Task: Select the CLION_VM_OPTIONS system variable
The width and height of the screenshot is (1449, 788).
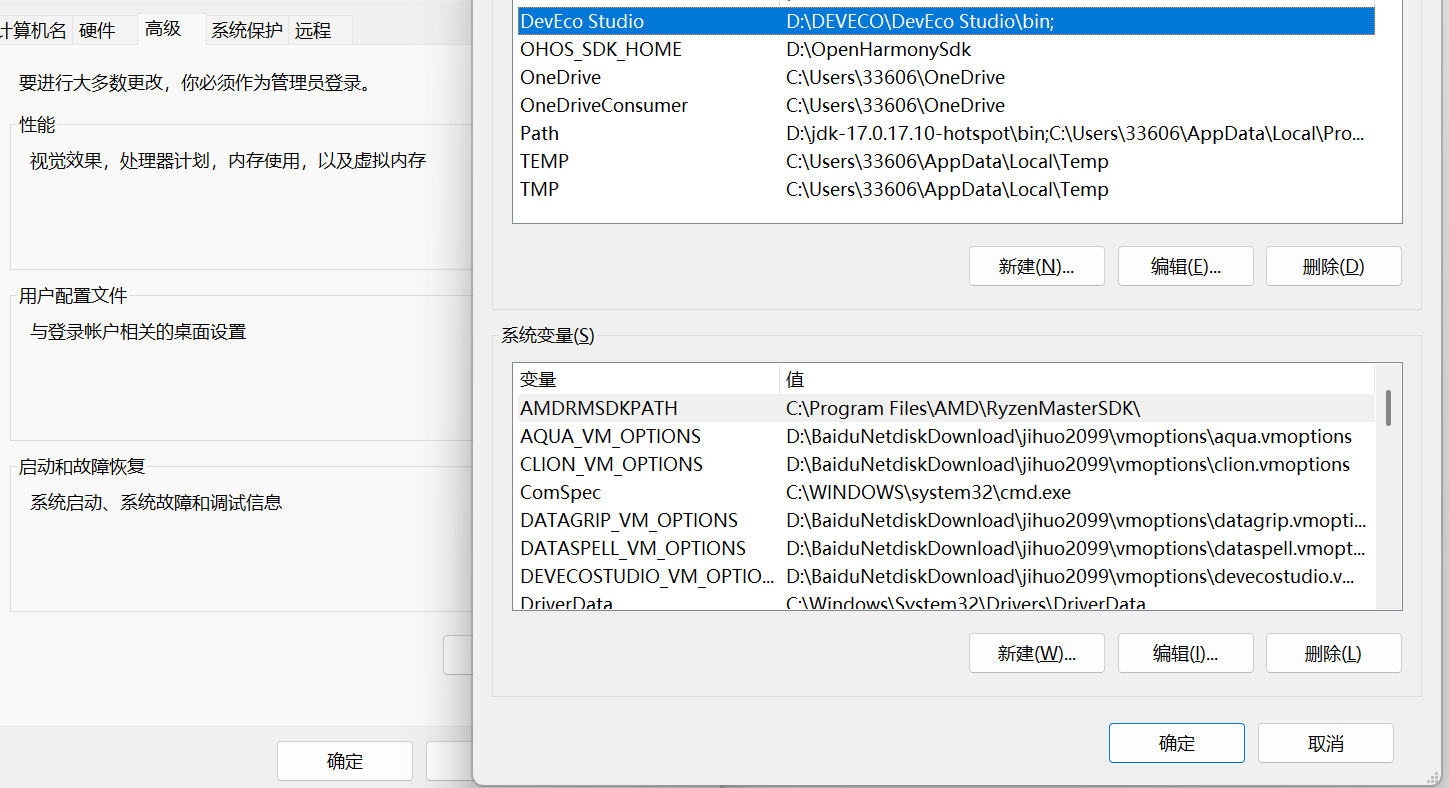Action: [x=944, y=464]
